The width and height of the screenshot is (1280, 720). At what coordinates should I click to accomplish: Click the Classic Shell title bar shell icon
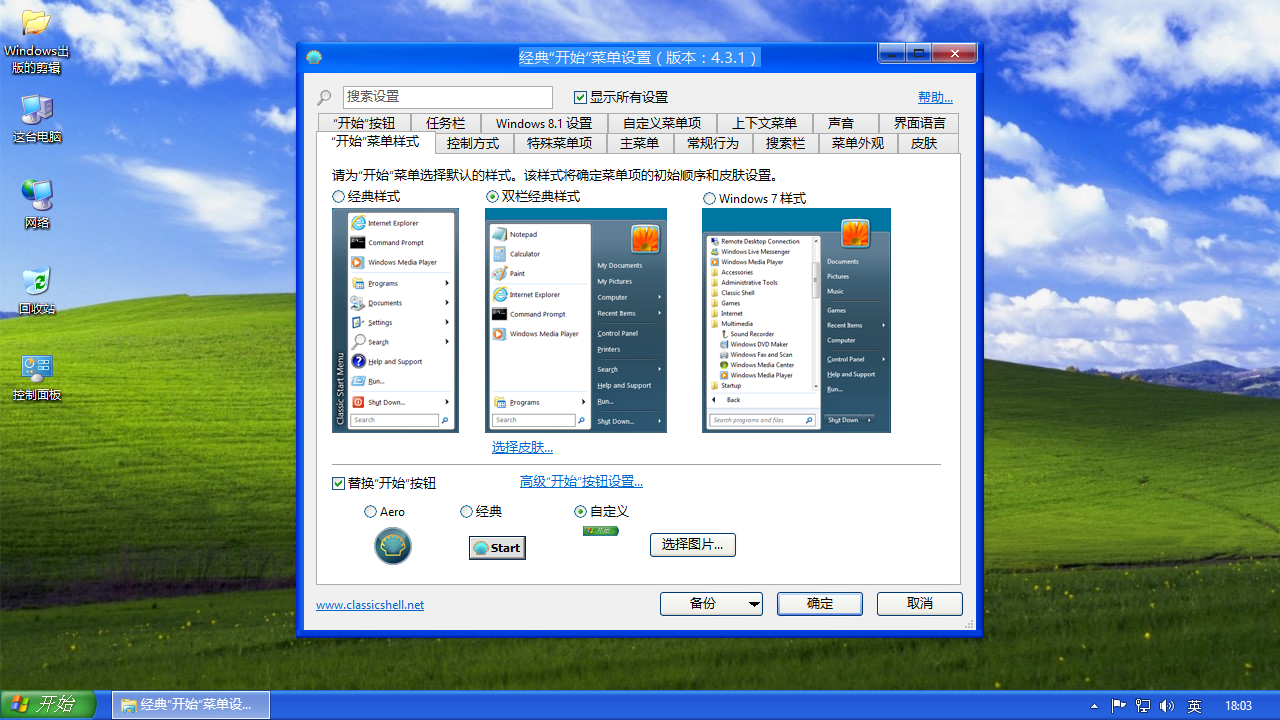pyautogui.click(x=314, y=57)
